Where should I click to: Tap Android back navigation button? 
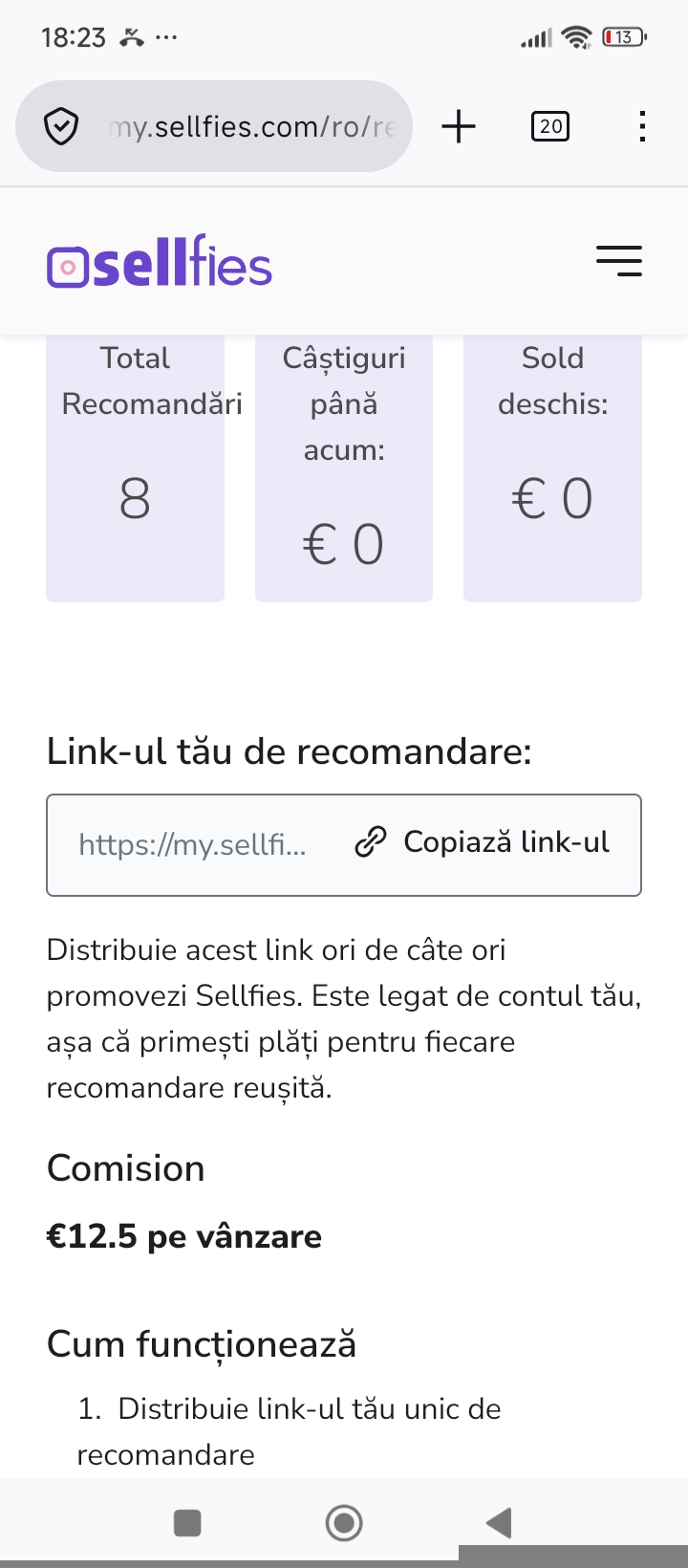pyautogui.click(x=499, y=1522)
